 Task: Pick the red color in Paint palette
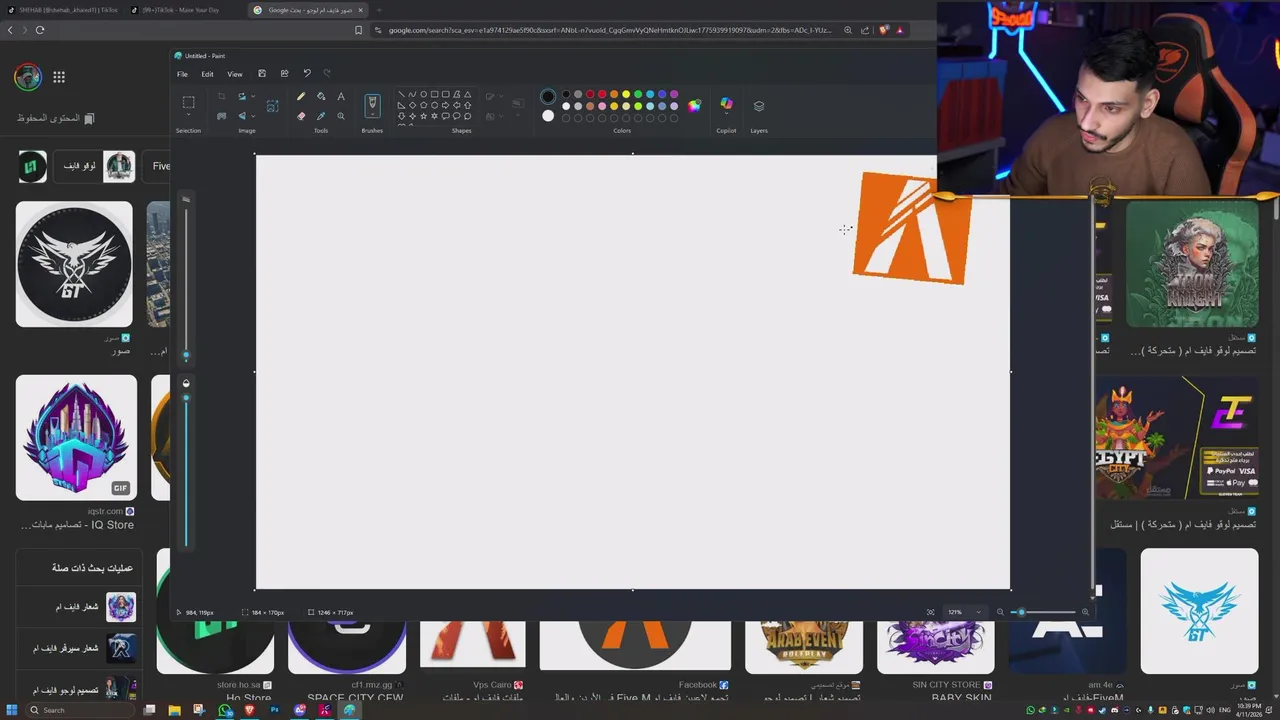[x=602, y=94]
